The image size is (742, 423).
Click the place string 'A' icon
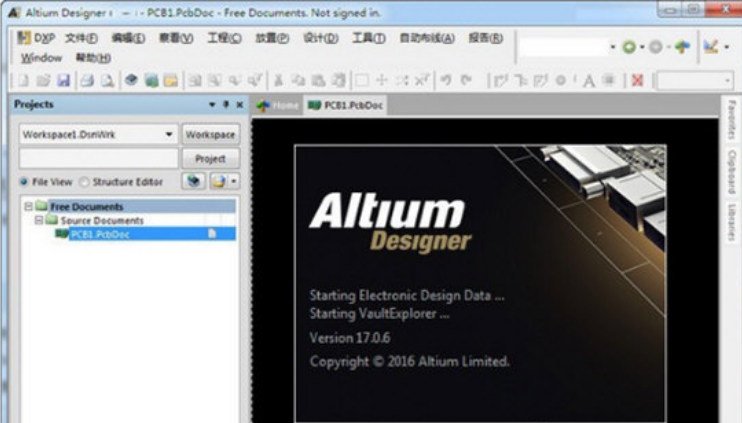(589, 81)
